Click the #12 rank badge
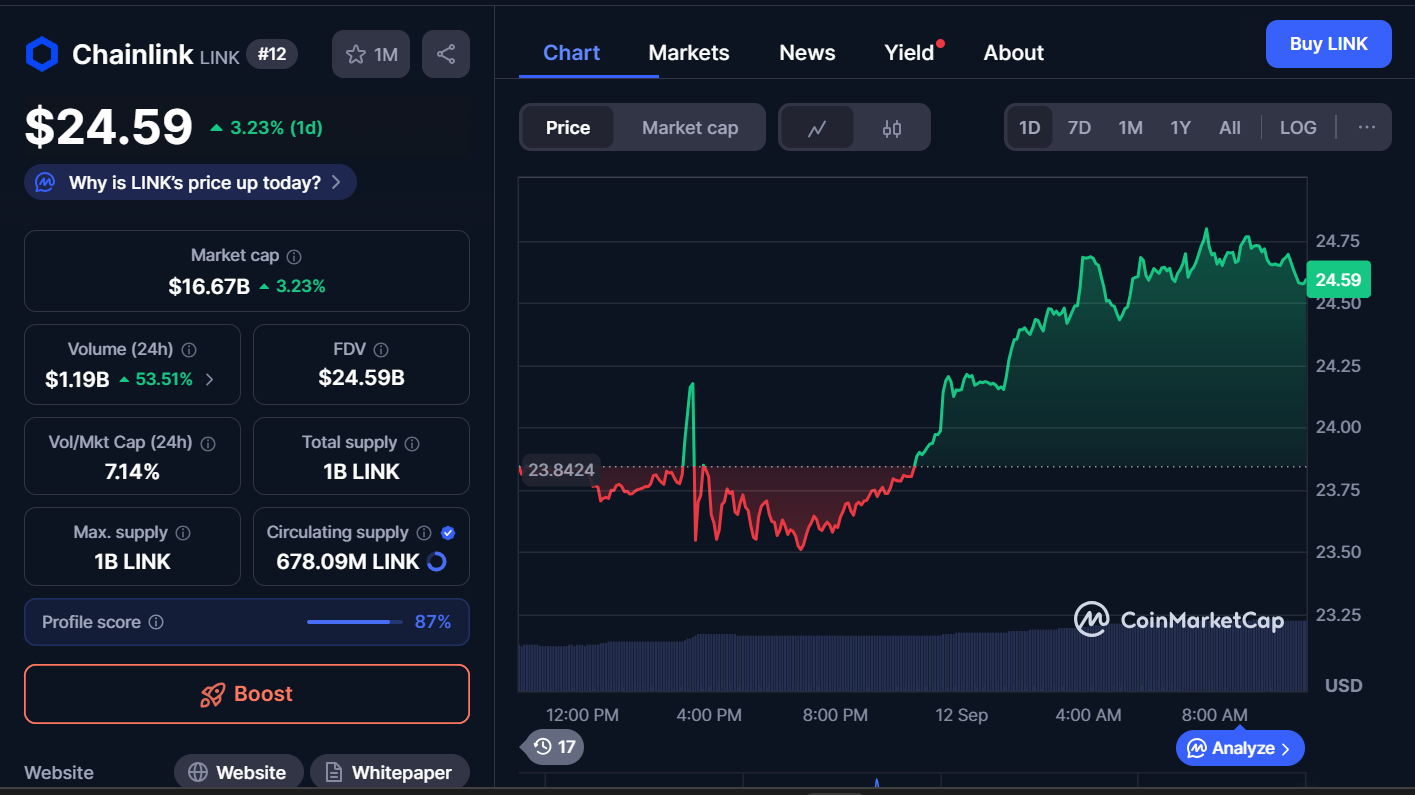Screen dimensions: 1415x795 (272, 54)
